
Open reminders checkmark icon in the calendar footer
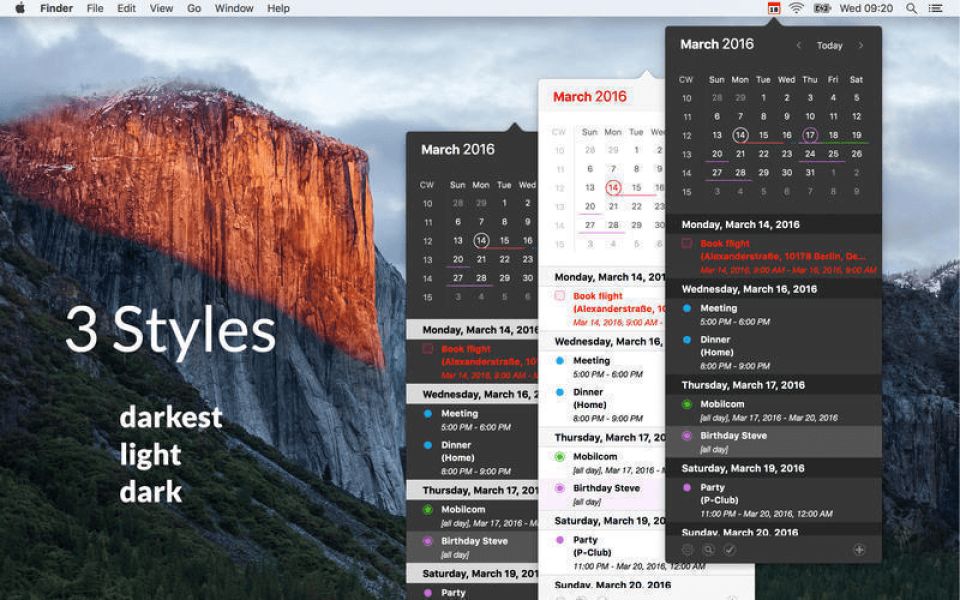(729, 550)
